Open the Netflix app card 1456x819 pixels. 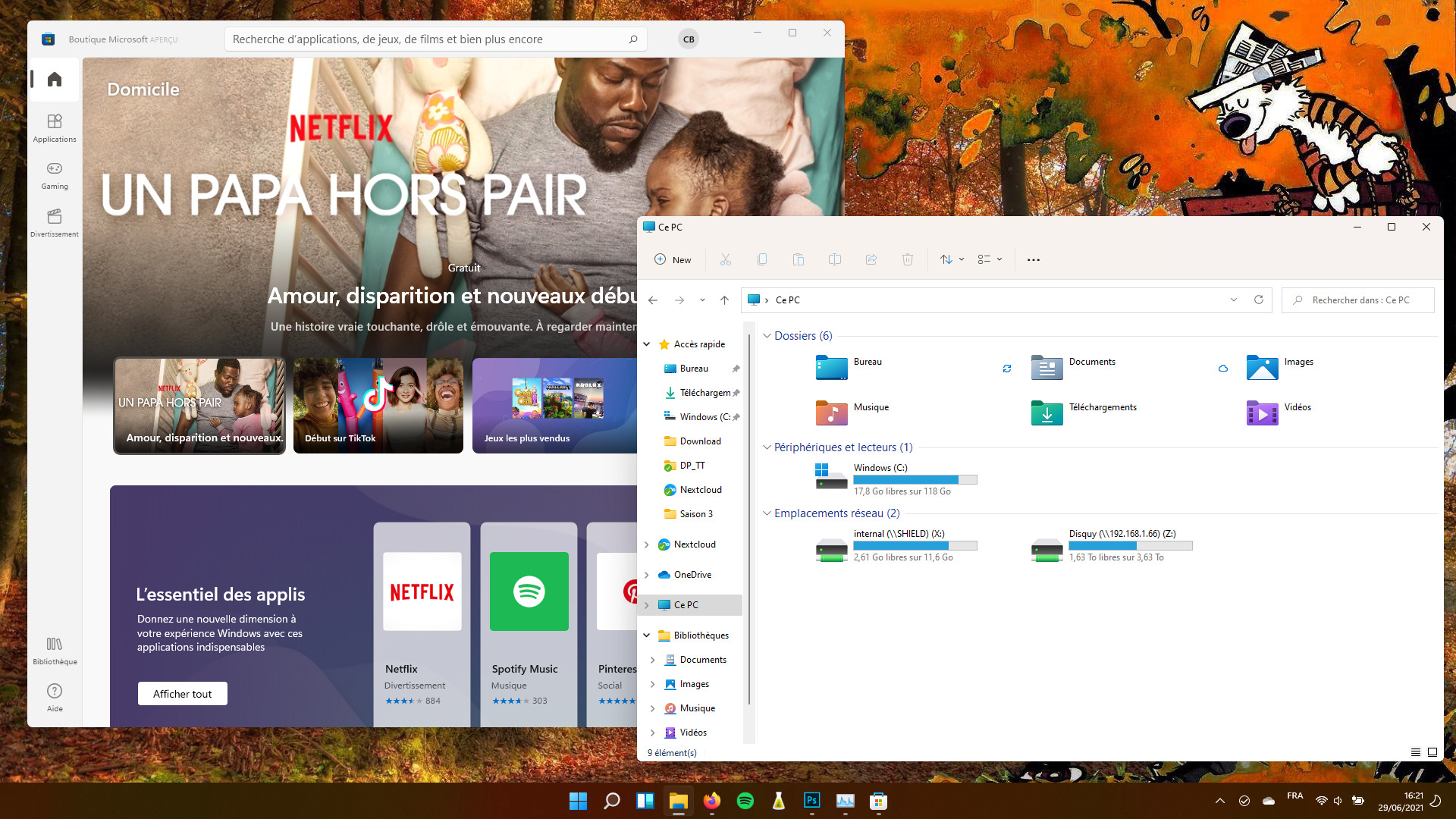422,623
